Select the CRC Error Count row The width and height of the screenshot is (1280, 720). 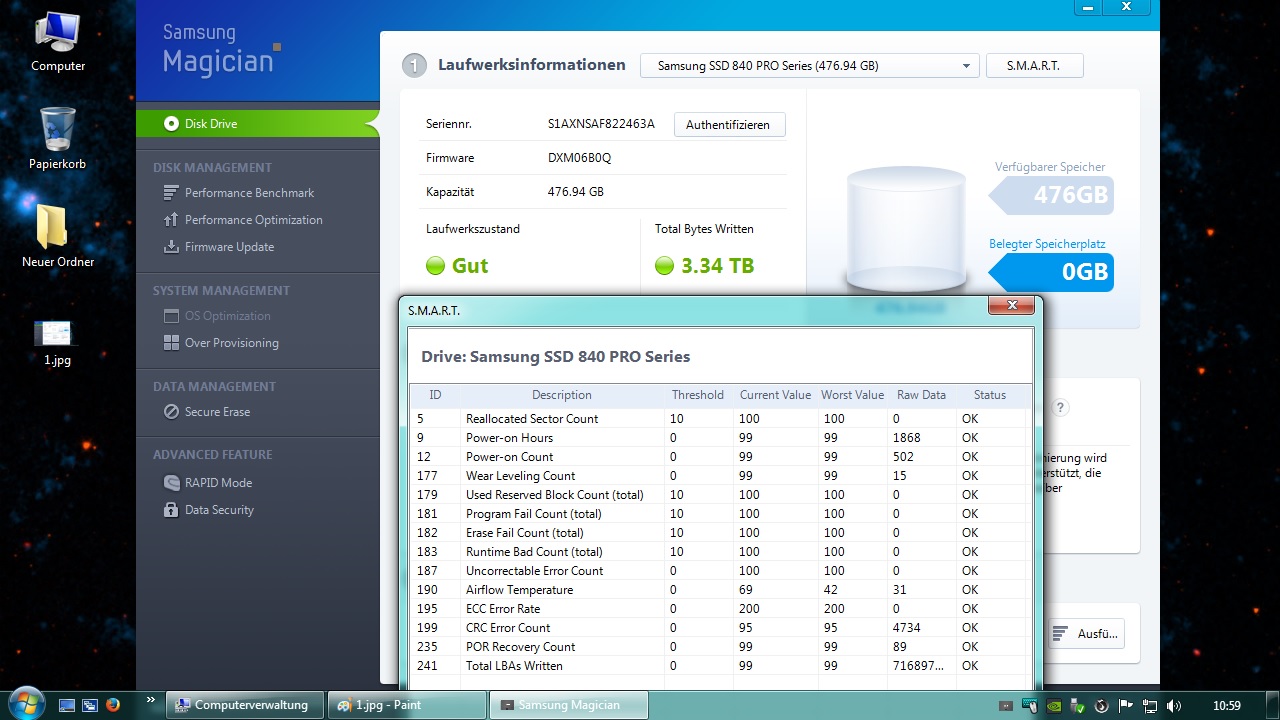click(718, 628)
